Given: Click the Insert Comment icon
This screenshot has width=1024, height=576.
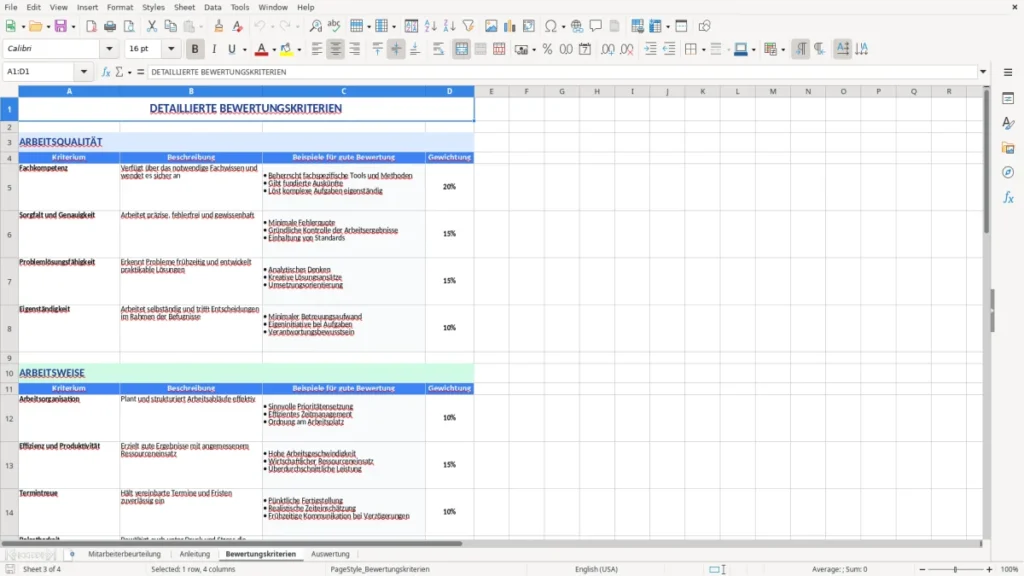Looking at the screenshot, I should 596,26.
